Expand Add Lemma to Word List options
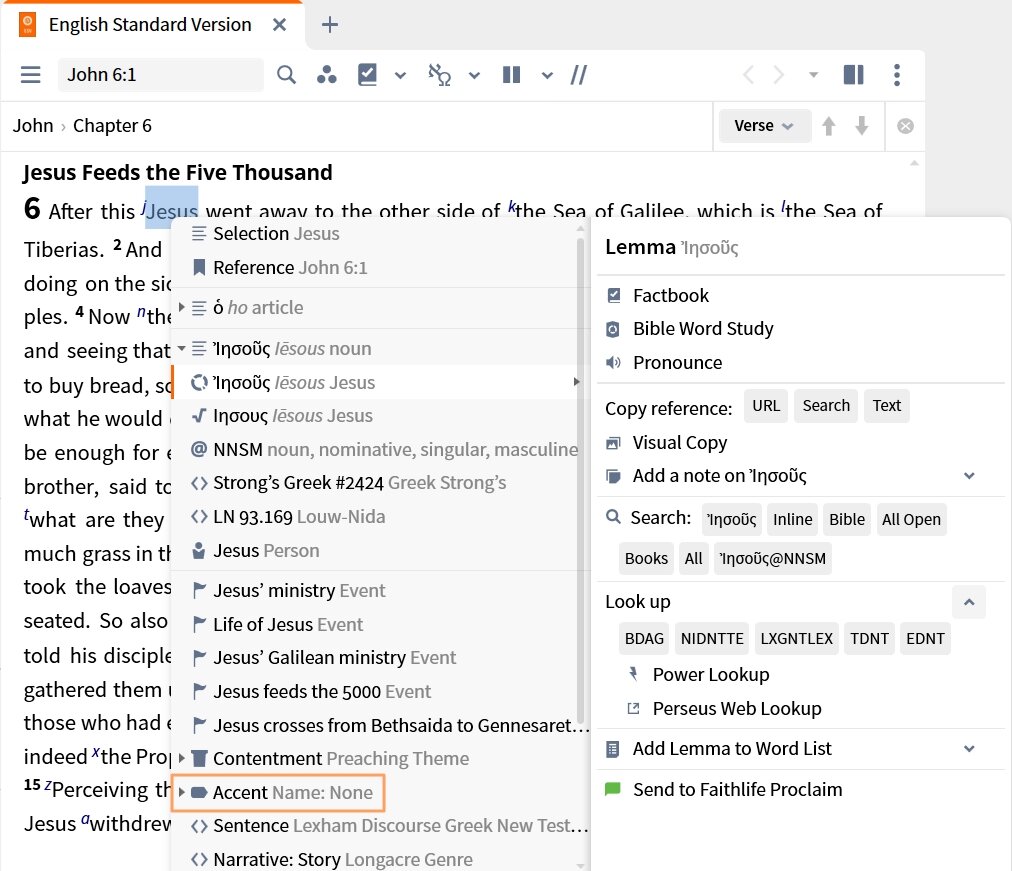The height and width of the screenshot is (871, 1012). 968,749
